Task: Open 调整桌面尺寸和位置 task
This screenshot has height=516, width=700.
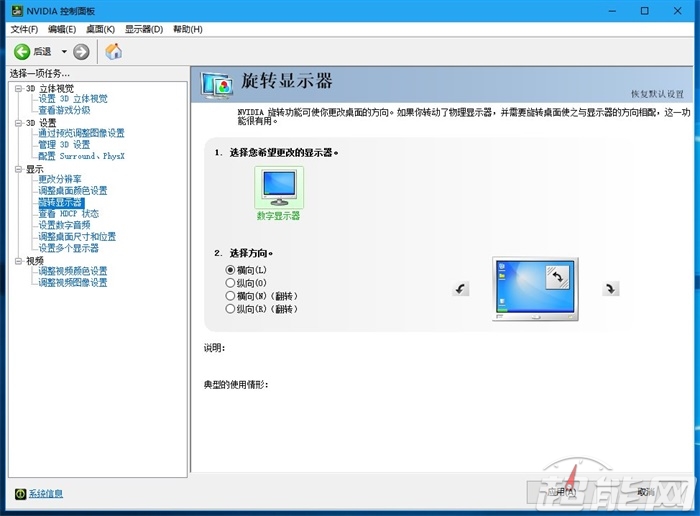Action: click(77, 237)
